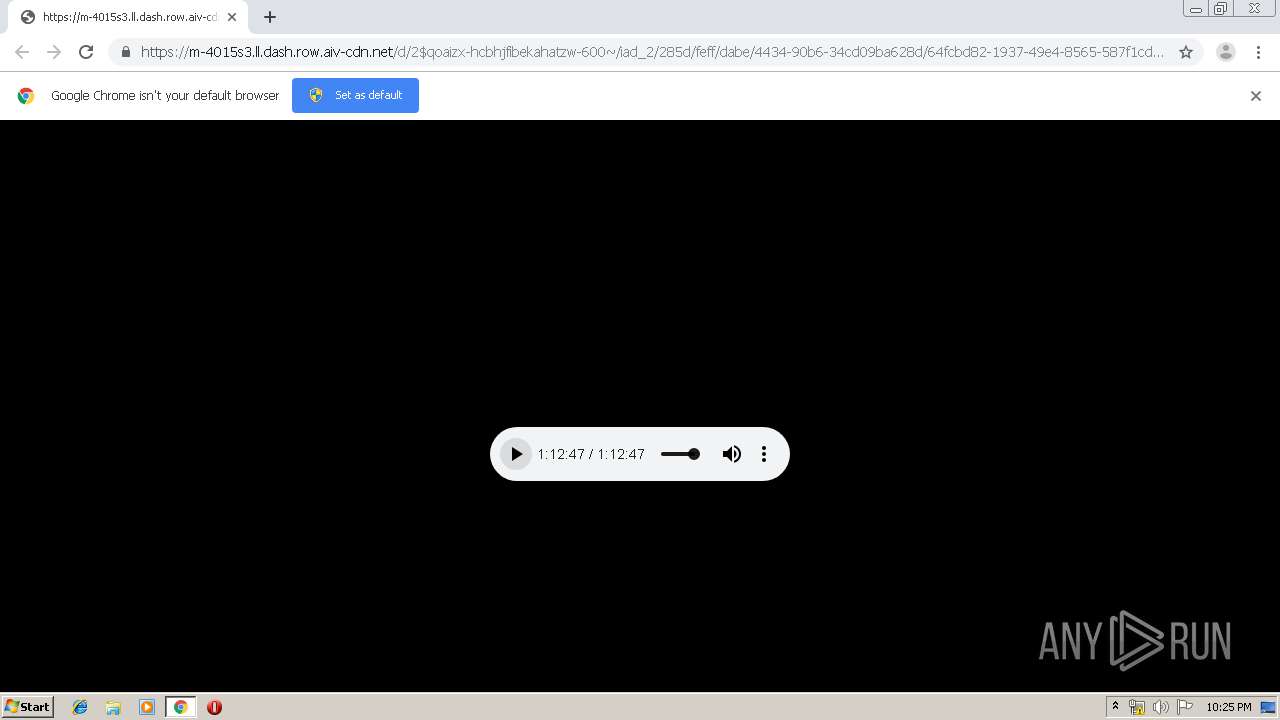Open the Action Center flag icon

click(1185, 707)
